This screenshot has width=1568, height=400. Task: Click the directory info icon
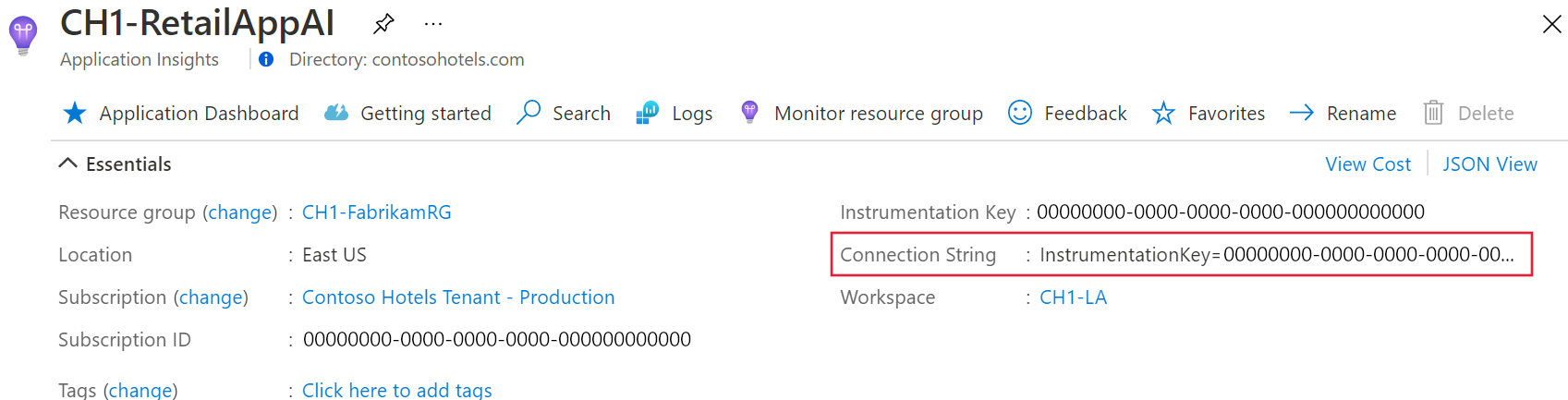pos(266,59)
